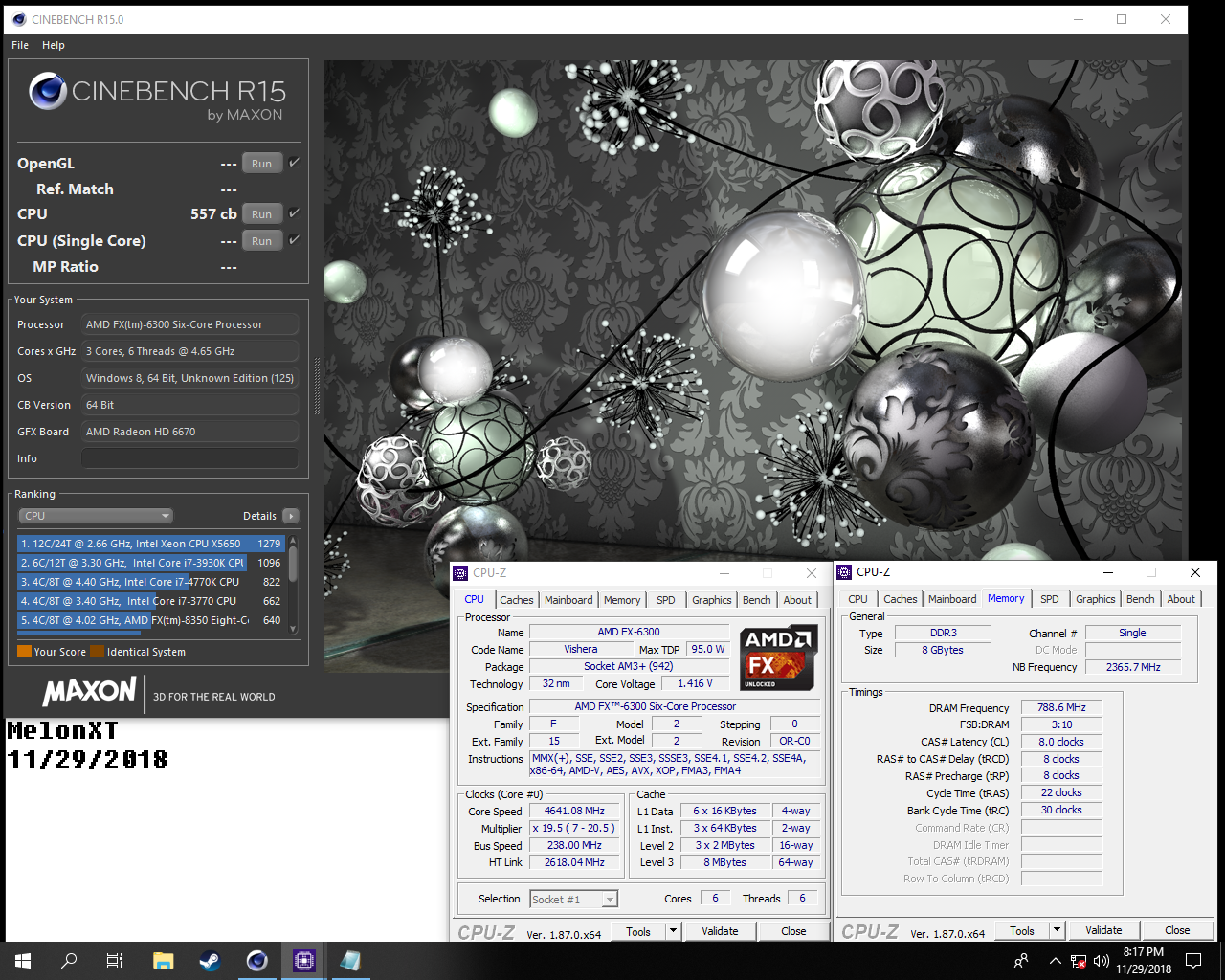Open network status in system tray
The width and height of the screenshot is (1225, 980).
[x=1079, y=961]
